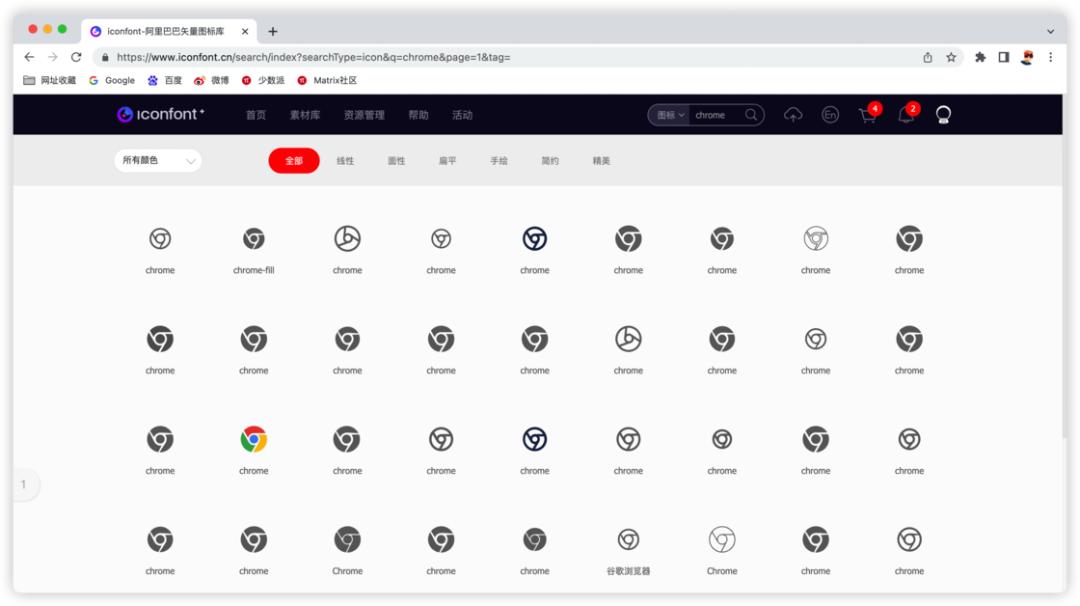Open the 活动 menu item
The height and width of the screenshot is (606, 1080).
[462, 115]
